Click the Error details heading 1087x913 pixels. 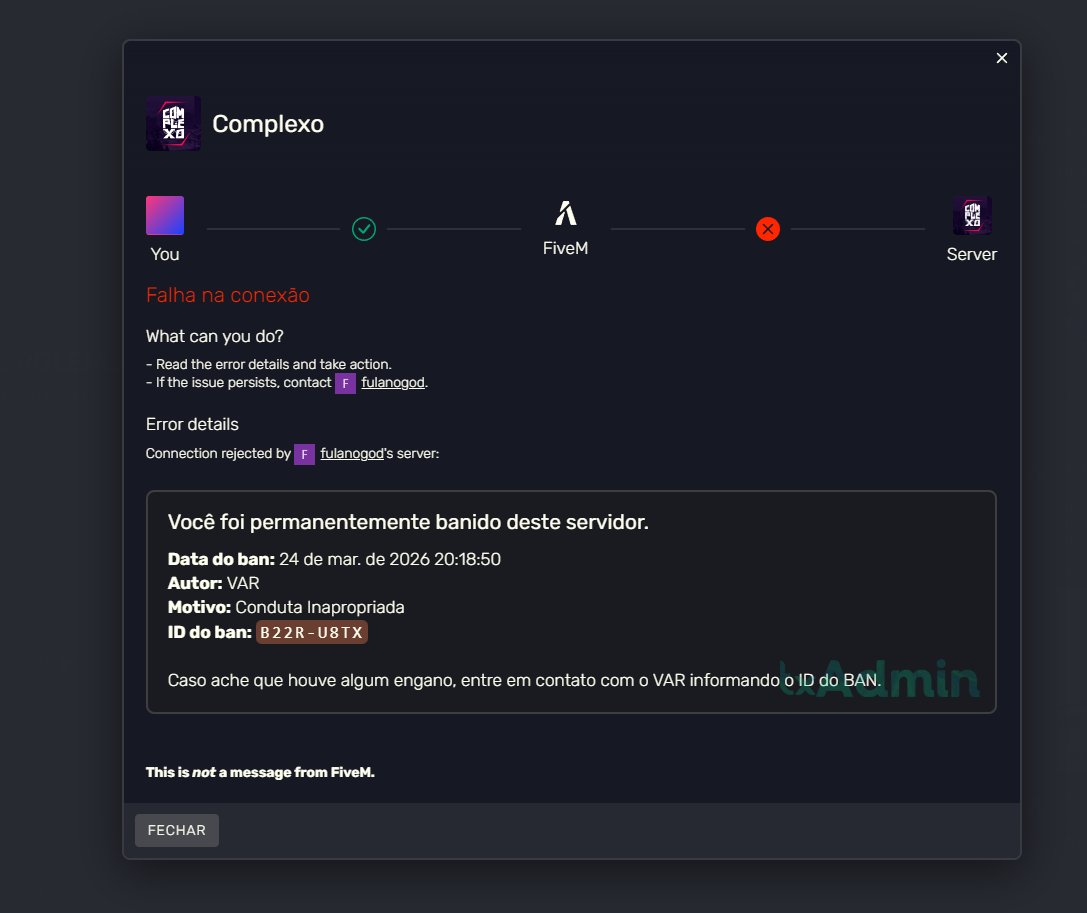pyautogui.click(x=192, y=424)
